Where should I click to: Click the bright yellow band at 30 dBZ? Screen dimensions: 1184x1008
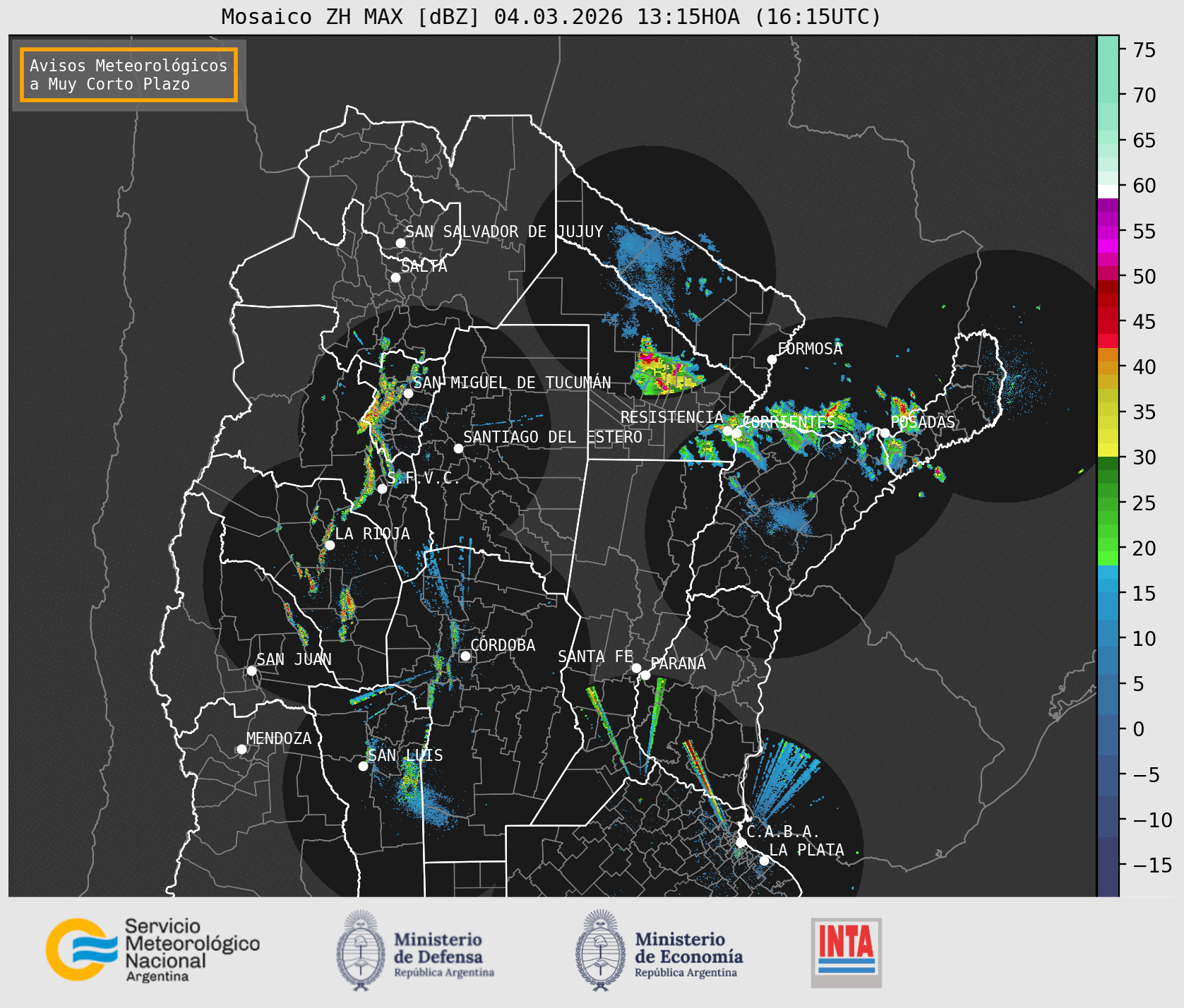coord(1108,450)
